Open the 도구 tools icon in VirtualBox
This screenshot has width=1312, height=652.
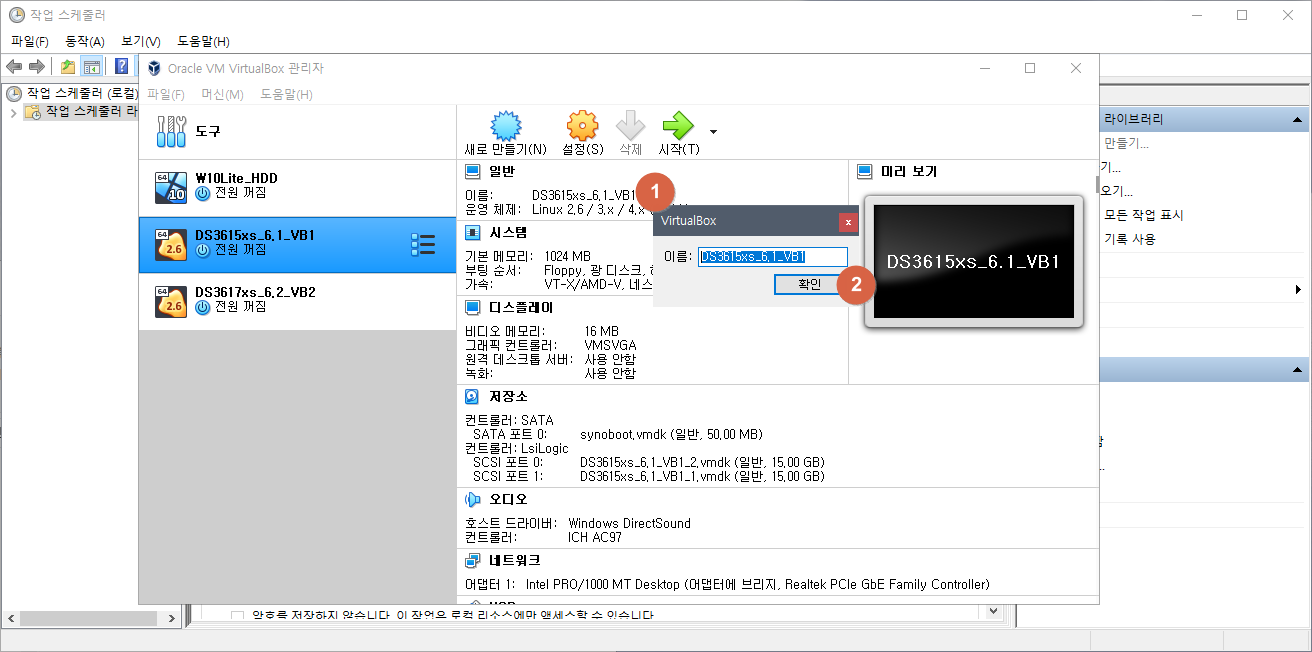[172, 131]
